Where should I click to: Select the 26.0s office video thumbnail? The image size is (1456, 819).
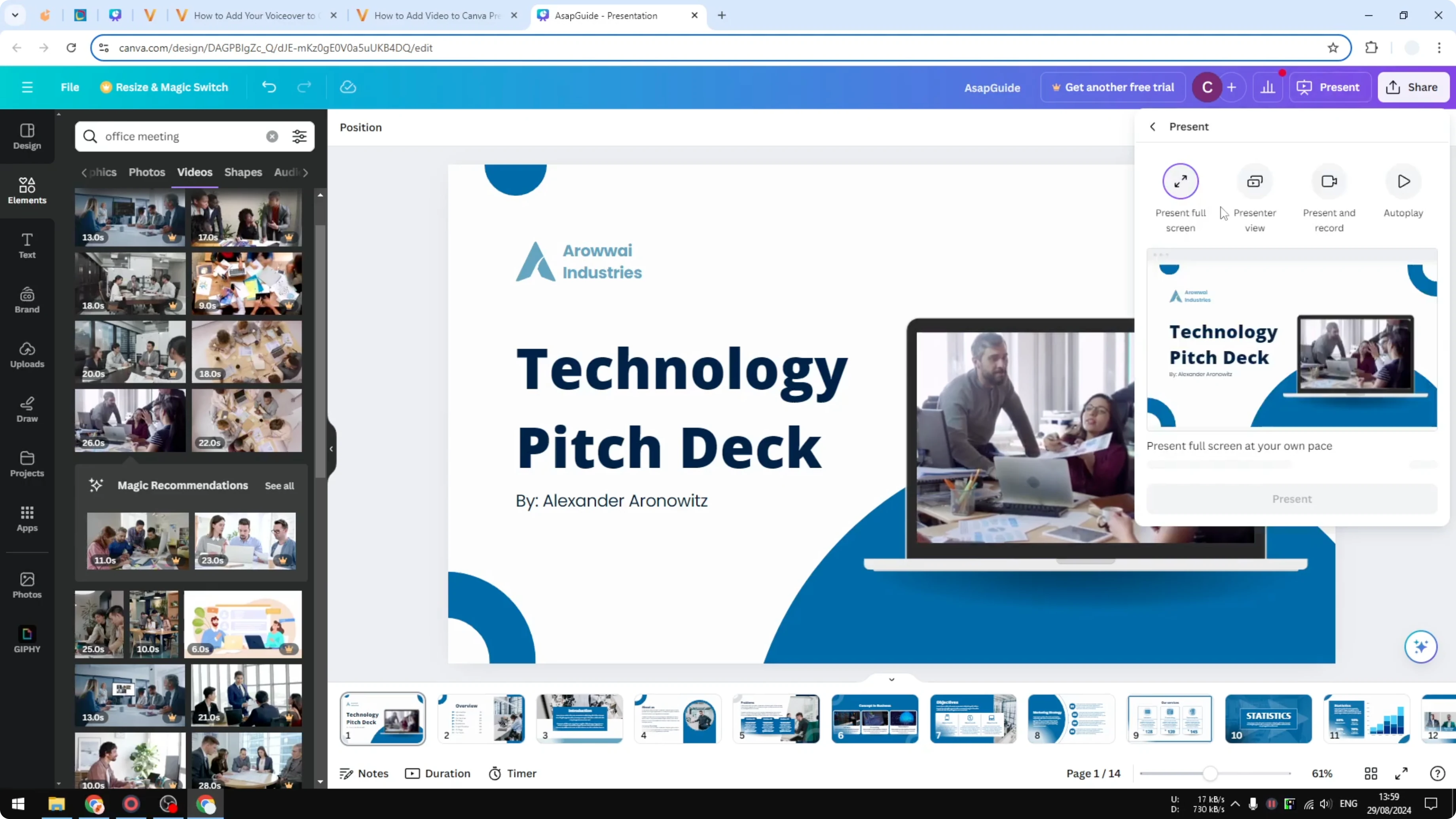click(130, 420)
